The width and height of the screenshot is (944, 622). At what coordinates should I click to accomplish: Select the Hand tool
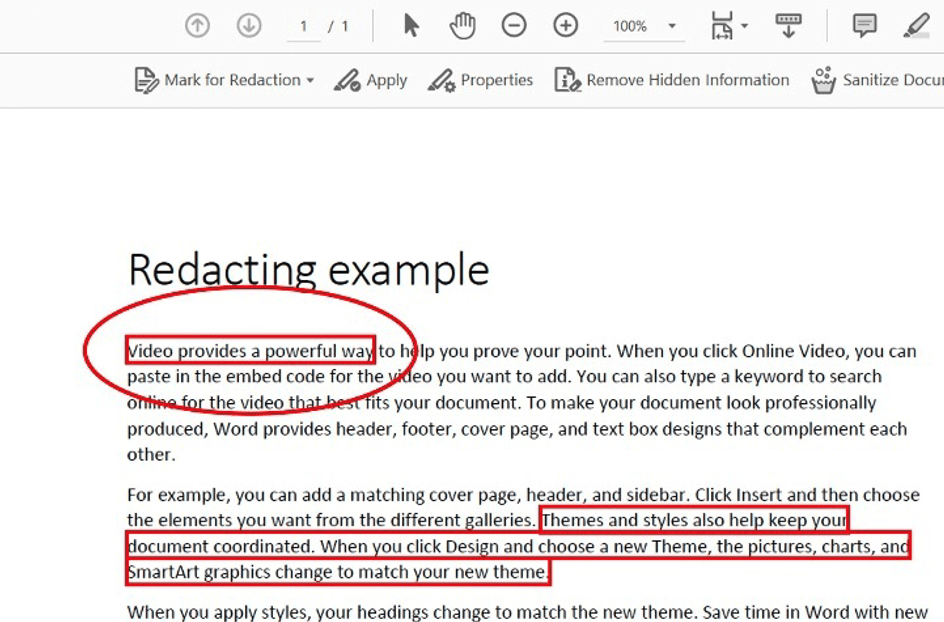tap(461, 25)
